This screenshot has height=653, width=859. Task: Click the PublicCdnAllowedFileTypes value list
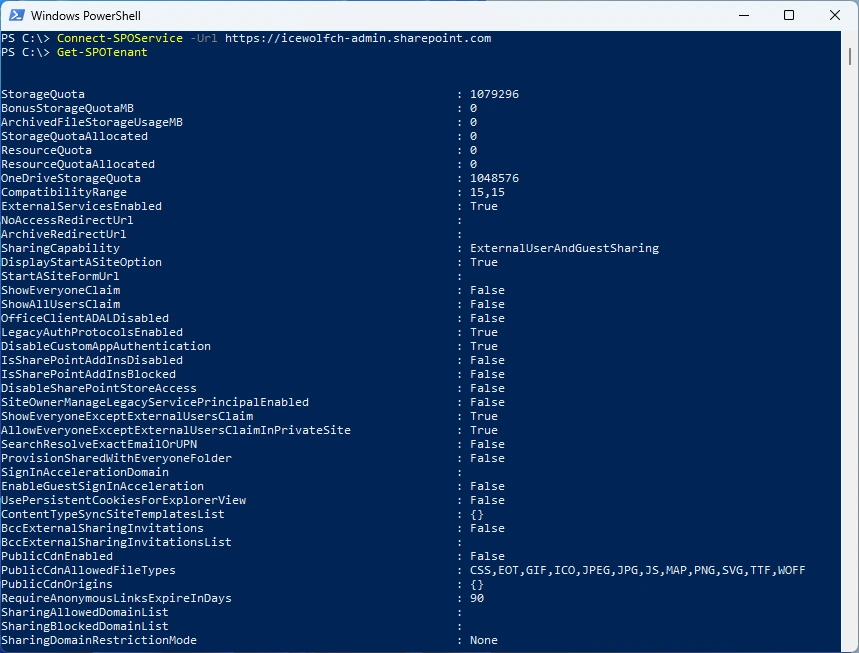(637, 570)
